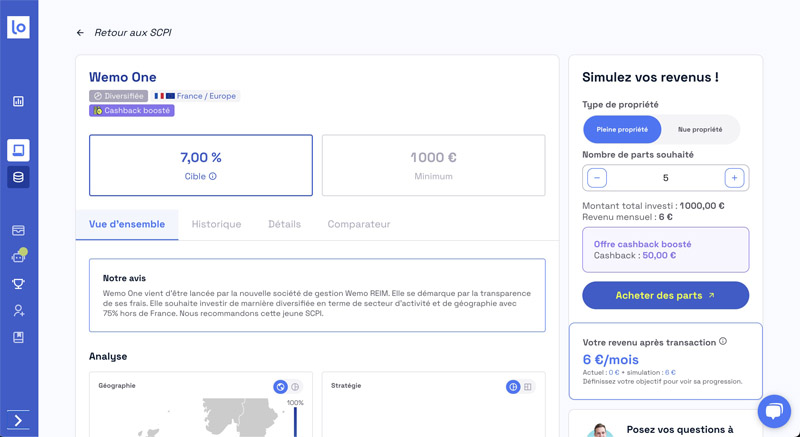Open the trophy icon in sidebar
The width and height of the screenshot is (800, 437).
(x=18, y=284)
